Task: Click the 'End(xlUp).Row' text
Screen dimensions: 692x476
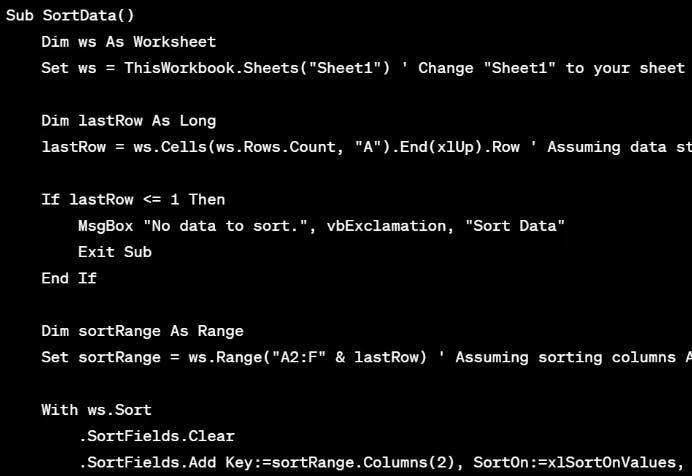Action: (459, 147)
